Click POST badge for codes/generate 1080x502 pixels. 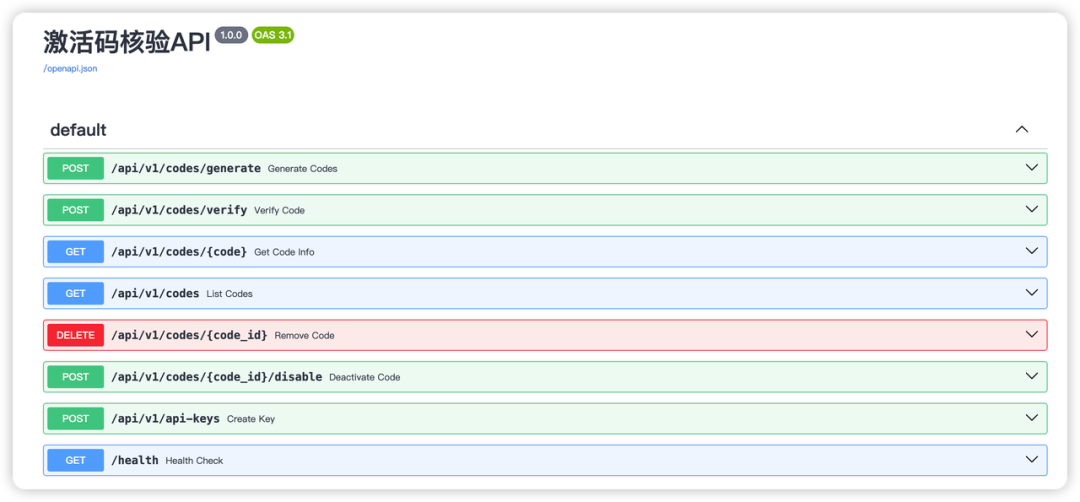[76, 168]
